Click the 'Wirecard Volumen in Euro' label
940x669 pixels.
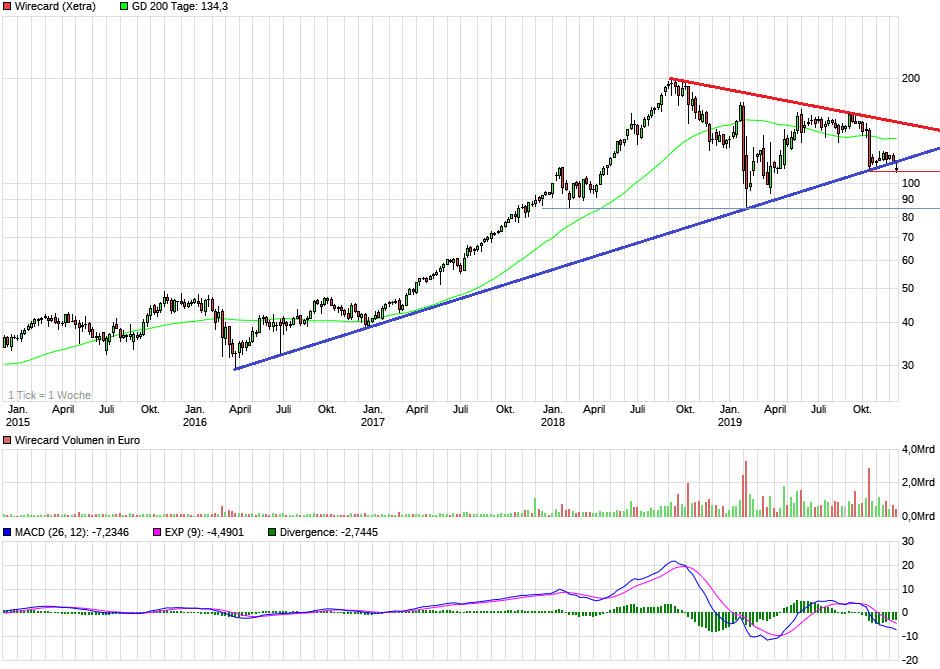point(77,441)
